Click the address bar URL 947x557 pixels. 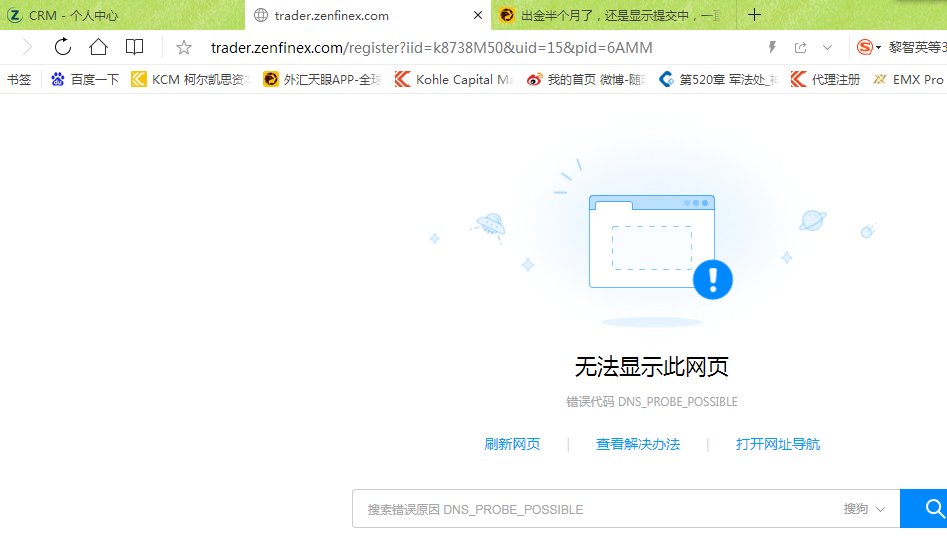pyautogui.click(x=431, y=48)
